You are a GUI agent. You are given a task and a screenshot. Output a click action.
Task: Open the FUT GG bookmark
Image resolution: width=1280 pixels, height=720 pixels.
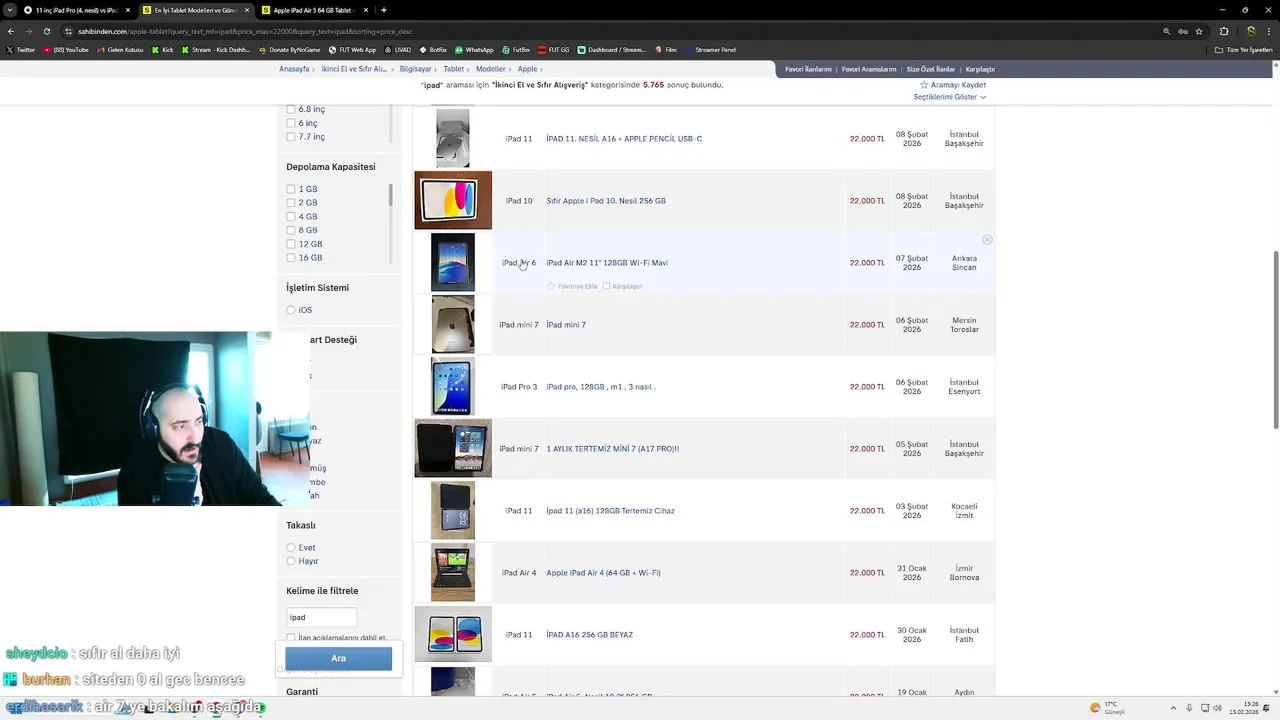click(553, 49)
